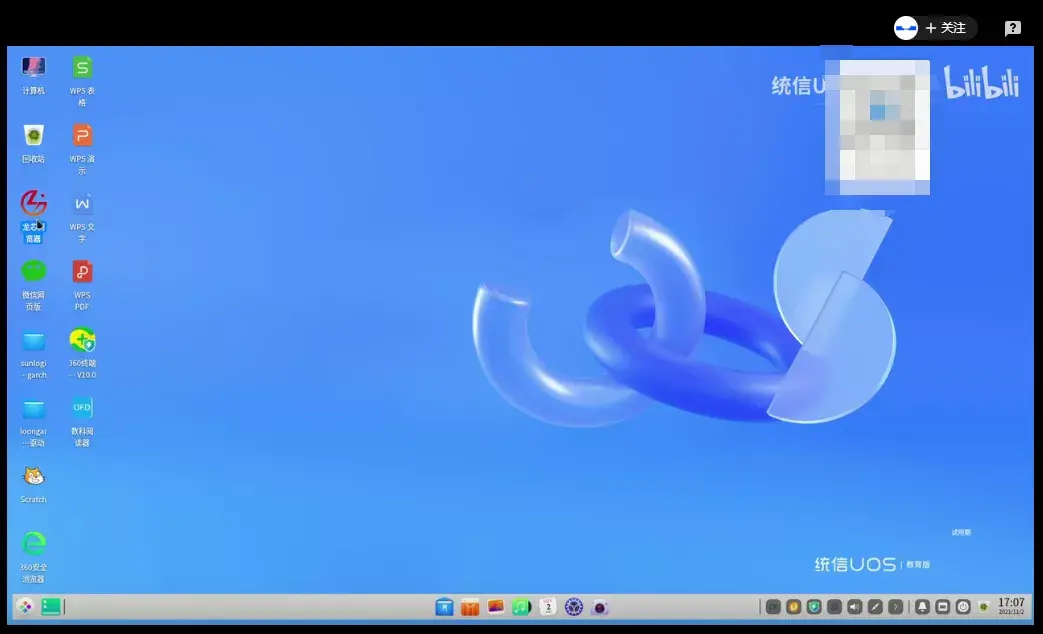Viewport: 1043px width, 634px height.
Task: Open the control center gear dock icon
Action: pyautogui.click(x=573, y=607)
